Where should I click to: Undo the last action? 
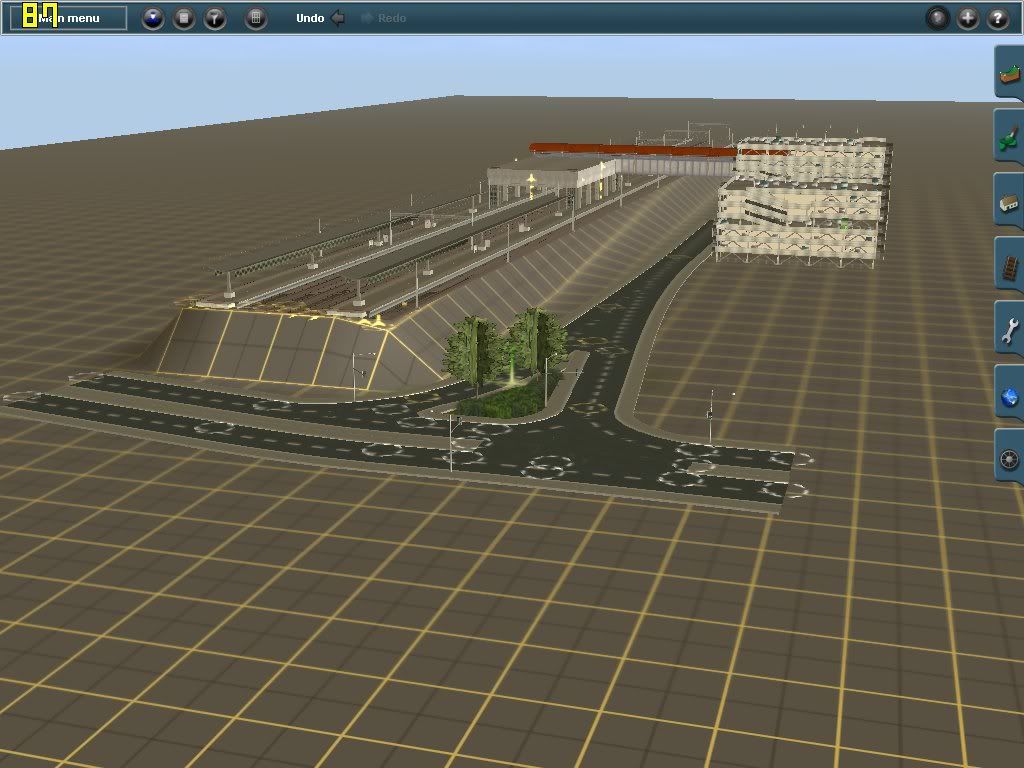point(320,18)
